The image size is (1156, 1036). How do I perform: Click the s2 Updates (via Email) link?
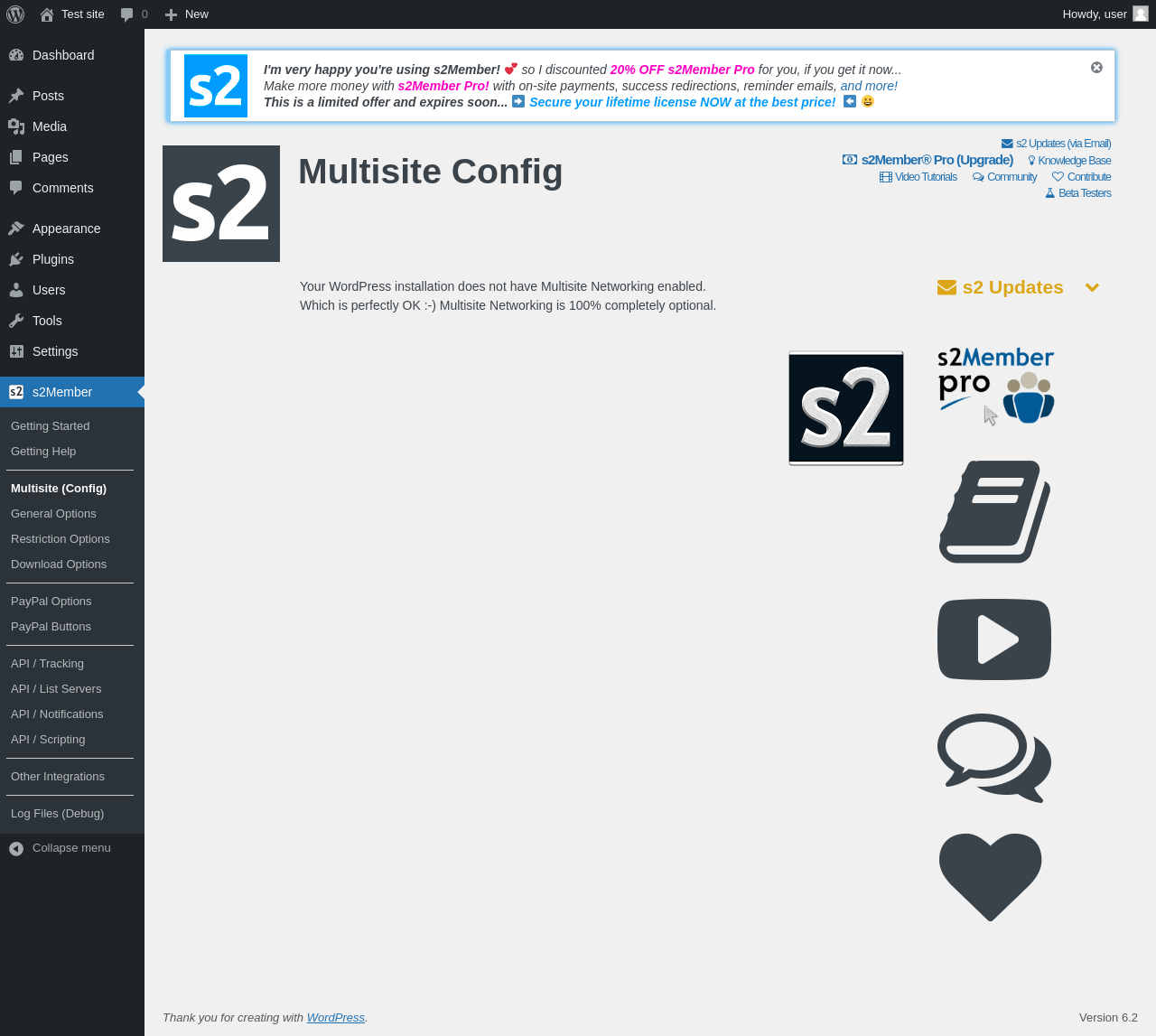pos(1056,144)
